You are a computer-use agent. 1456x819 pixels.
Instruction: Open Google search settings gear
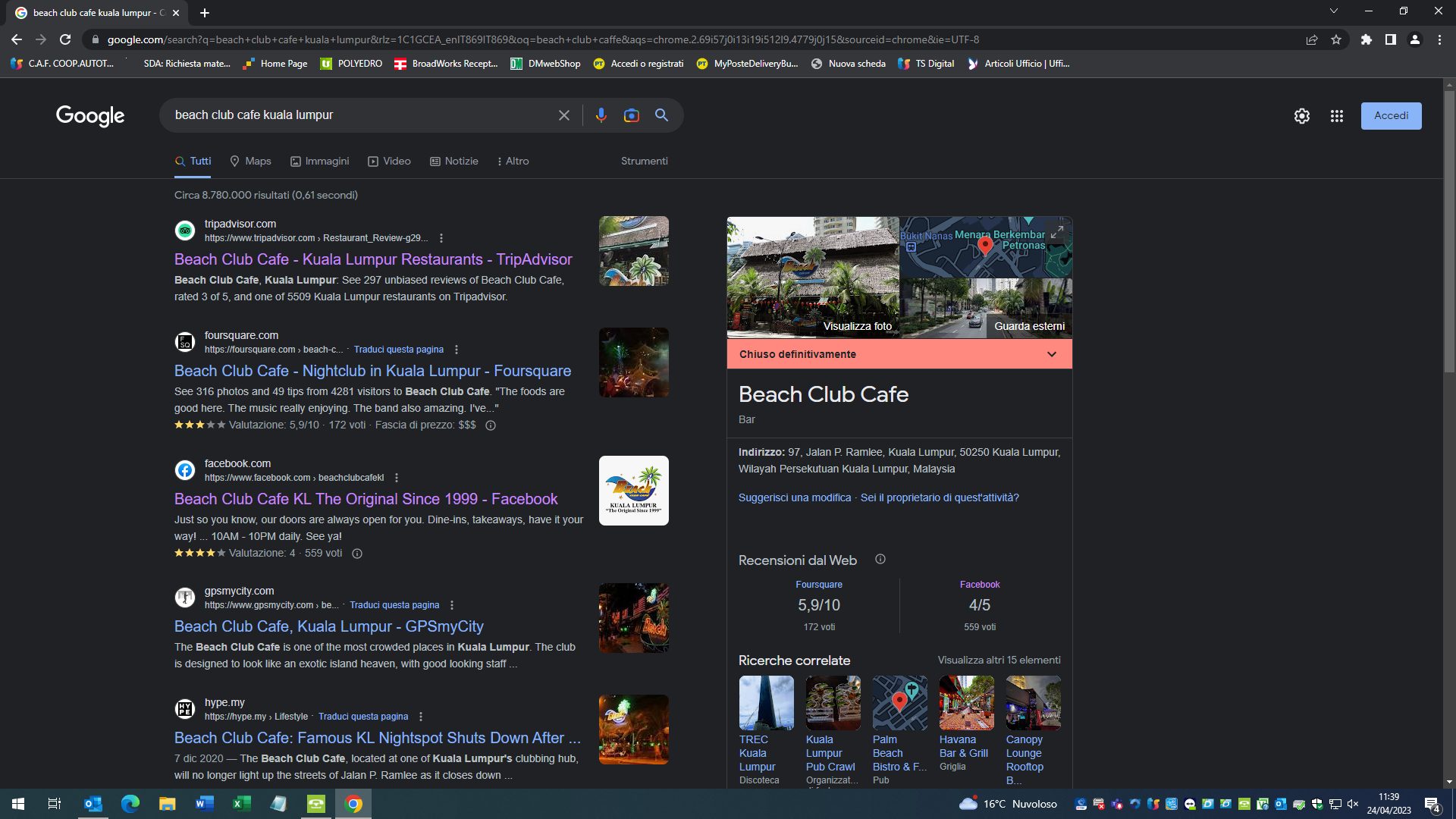click(1301, 116)
